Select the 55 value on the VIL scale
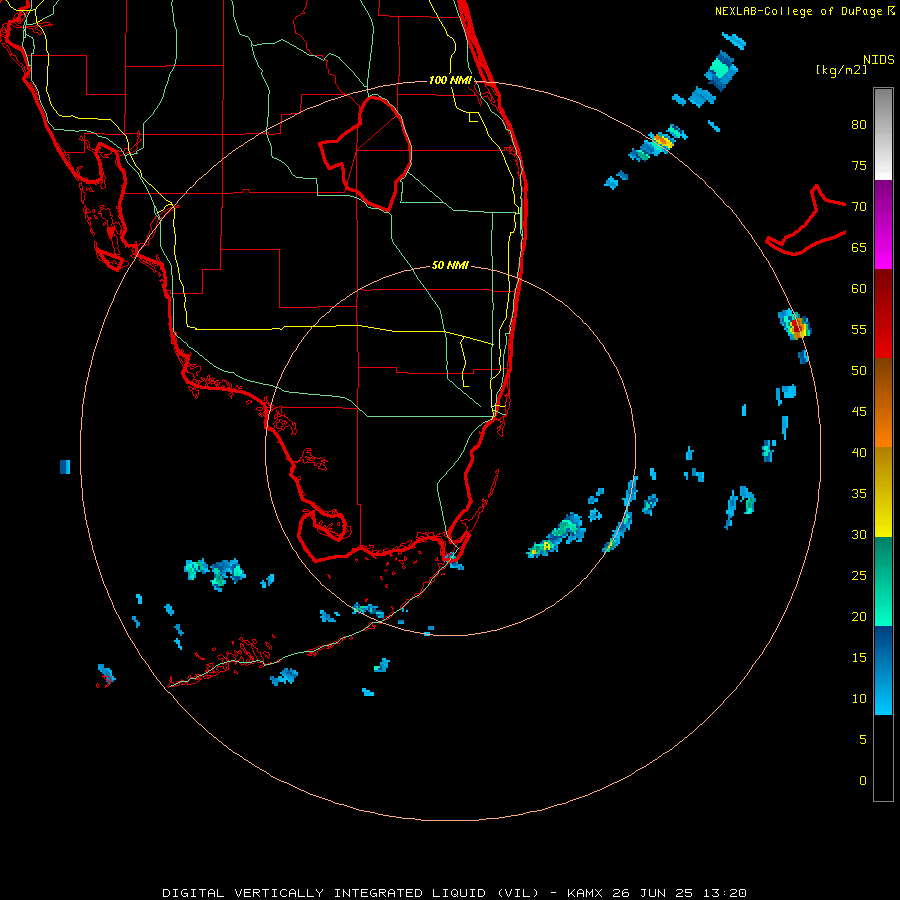Screen dimensions: 900x900 coord(859,329)
